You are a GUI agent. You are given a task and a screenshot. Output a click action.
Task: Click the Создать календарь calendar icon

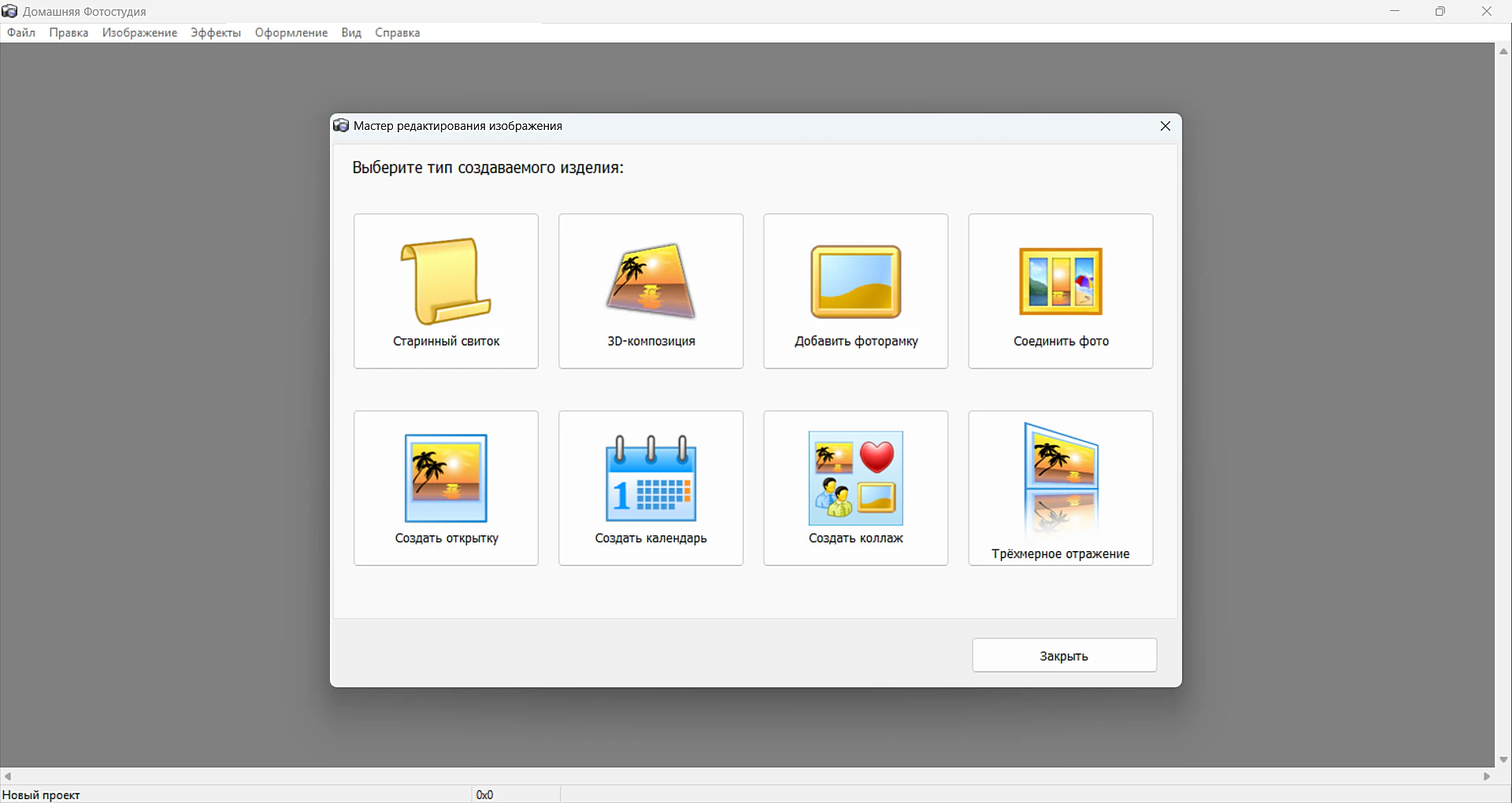point(650,478)
